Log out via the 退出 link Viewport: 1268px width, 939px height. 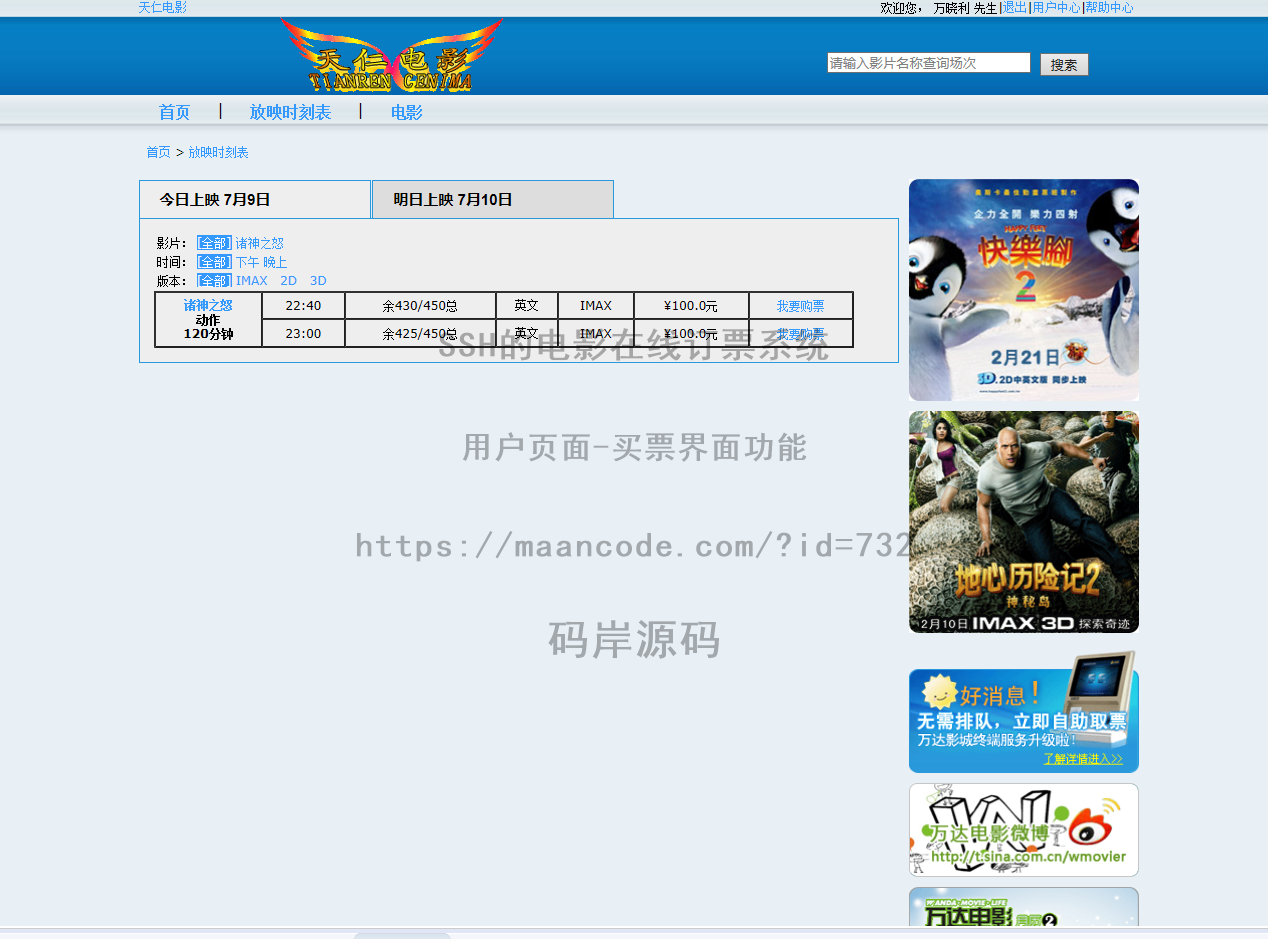coord(1015,7)
